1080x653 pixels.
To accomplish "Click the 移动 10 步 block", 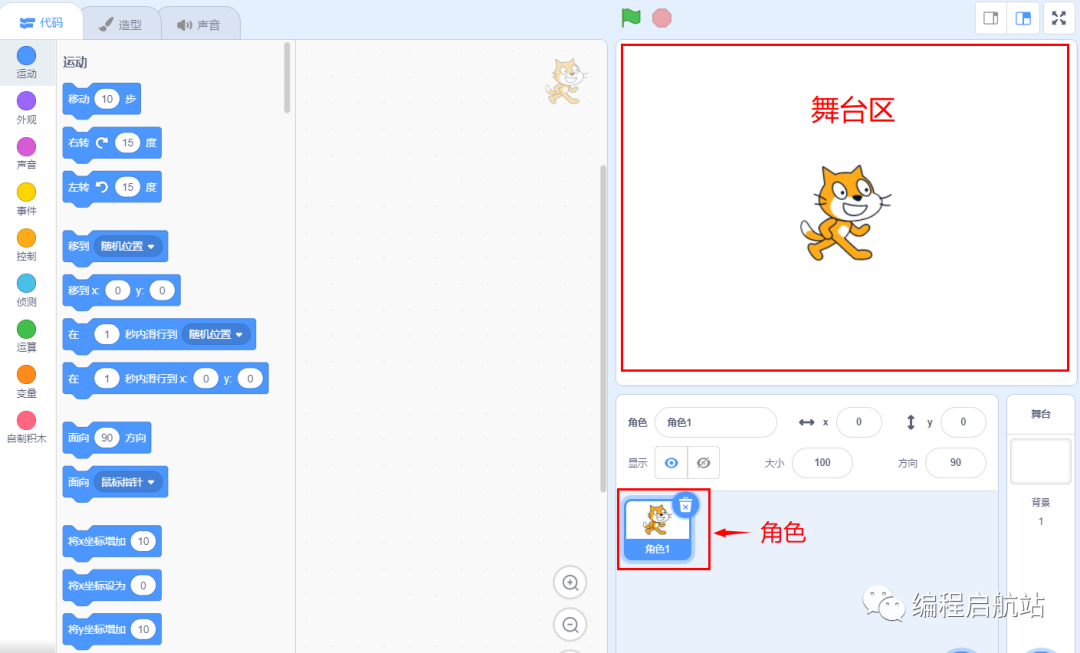I will (101, 99).
